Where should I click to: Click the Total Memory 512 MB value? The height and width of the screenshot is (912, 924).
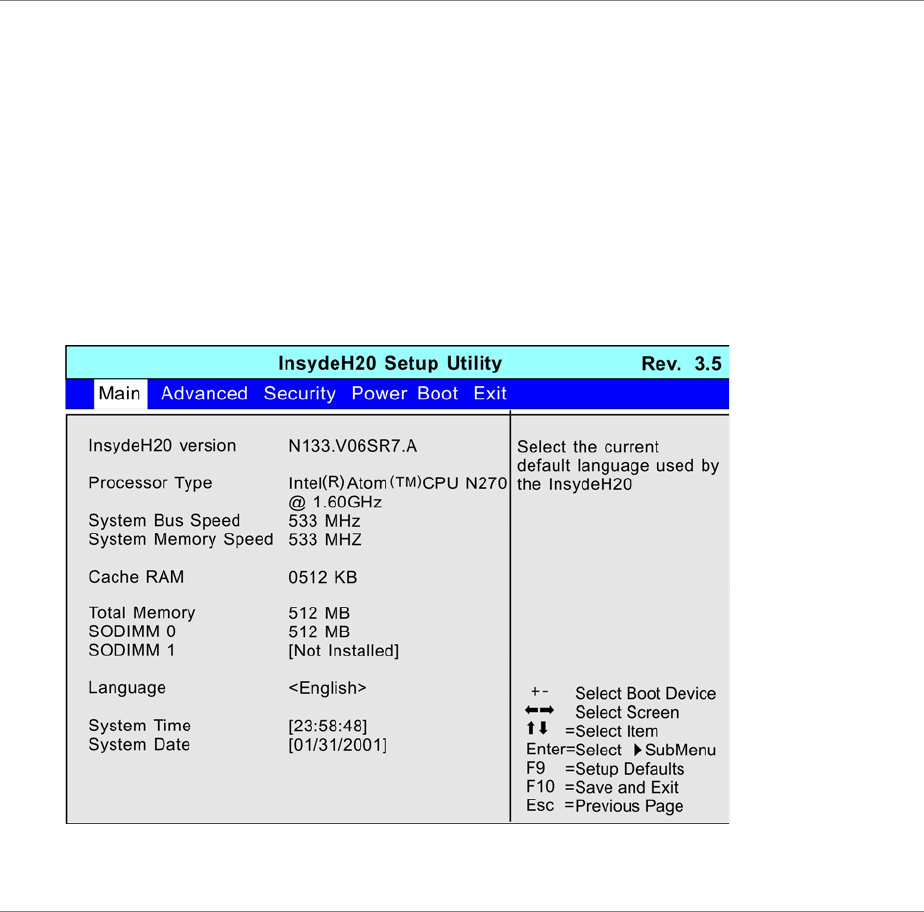319,613
